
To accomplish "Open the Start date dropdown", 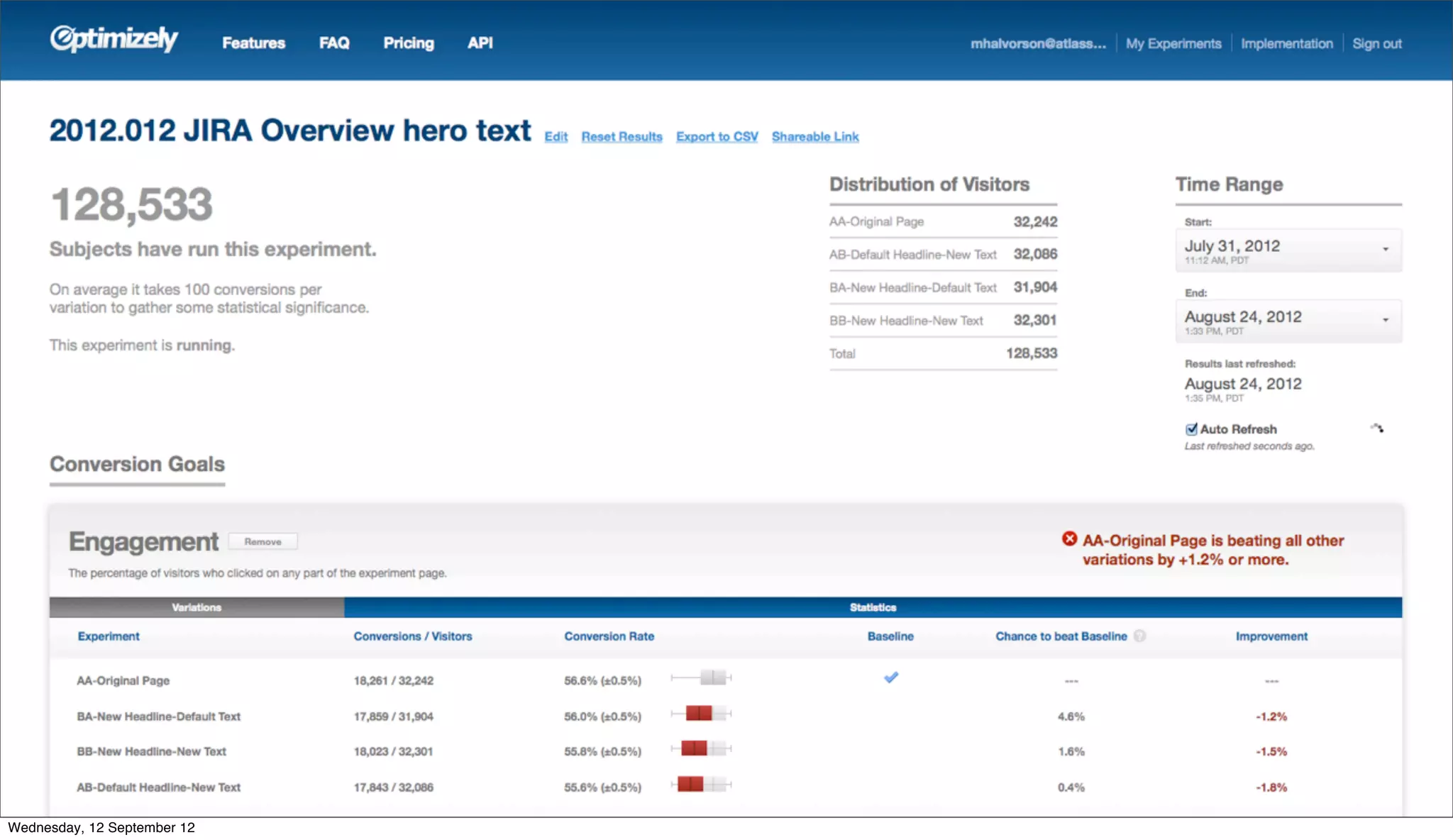I will click(x=1288, y=250).
